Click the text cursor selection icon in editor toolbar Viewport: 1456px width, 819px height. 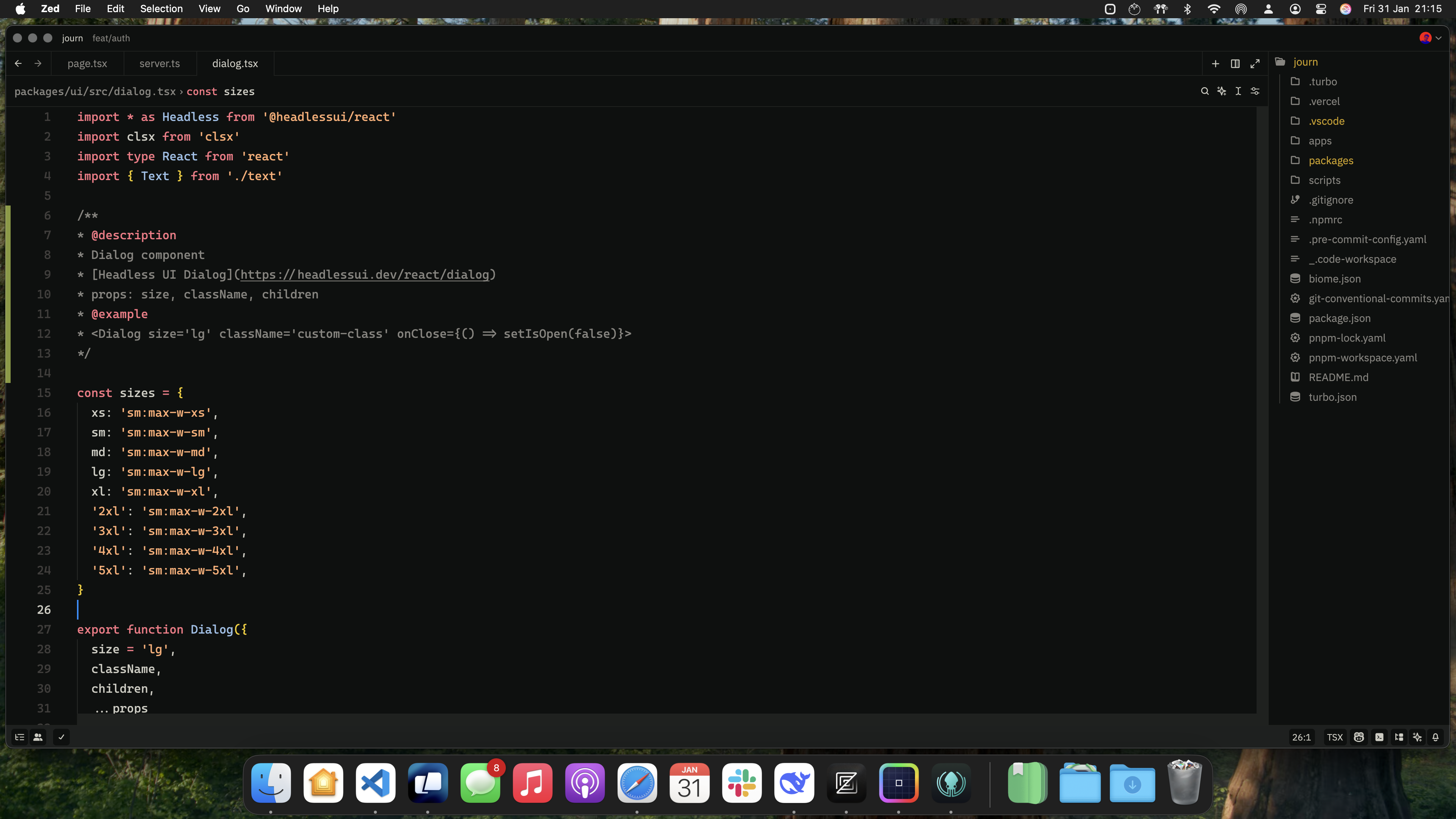(1238, 91)
